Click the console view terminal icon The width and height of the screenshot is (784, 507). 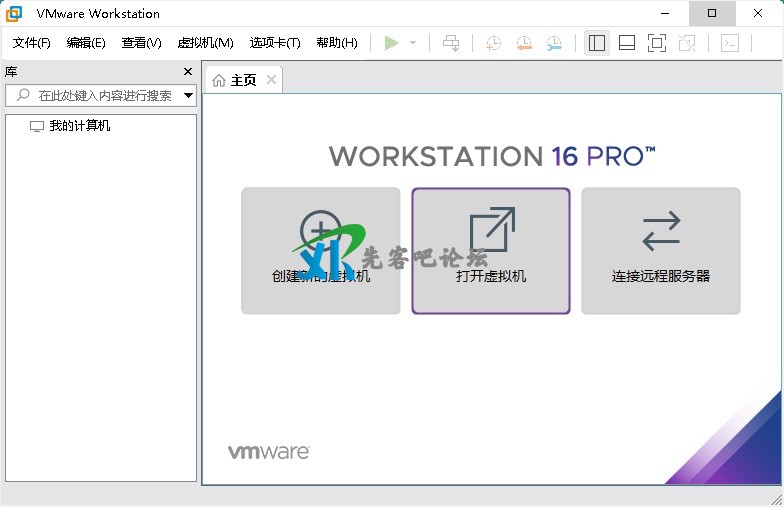(x=731, y=43)
